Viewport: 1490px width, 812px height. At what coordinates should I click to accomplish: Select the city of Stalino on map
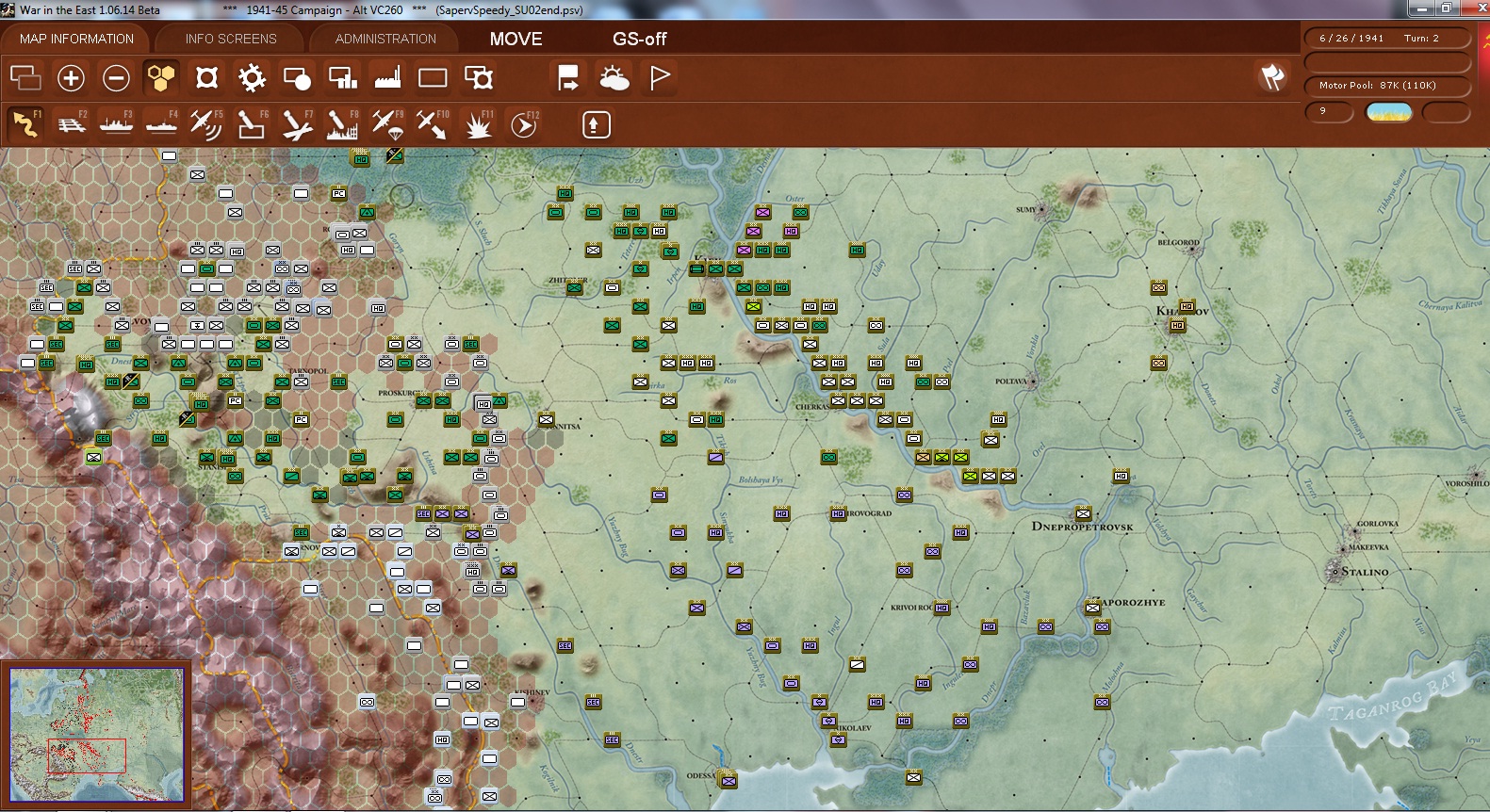(x=1364, y=572)
